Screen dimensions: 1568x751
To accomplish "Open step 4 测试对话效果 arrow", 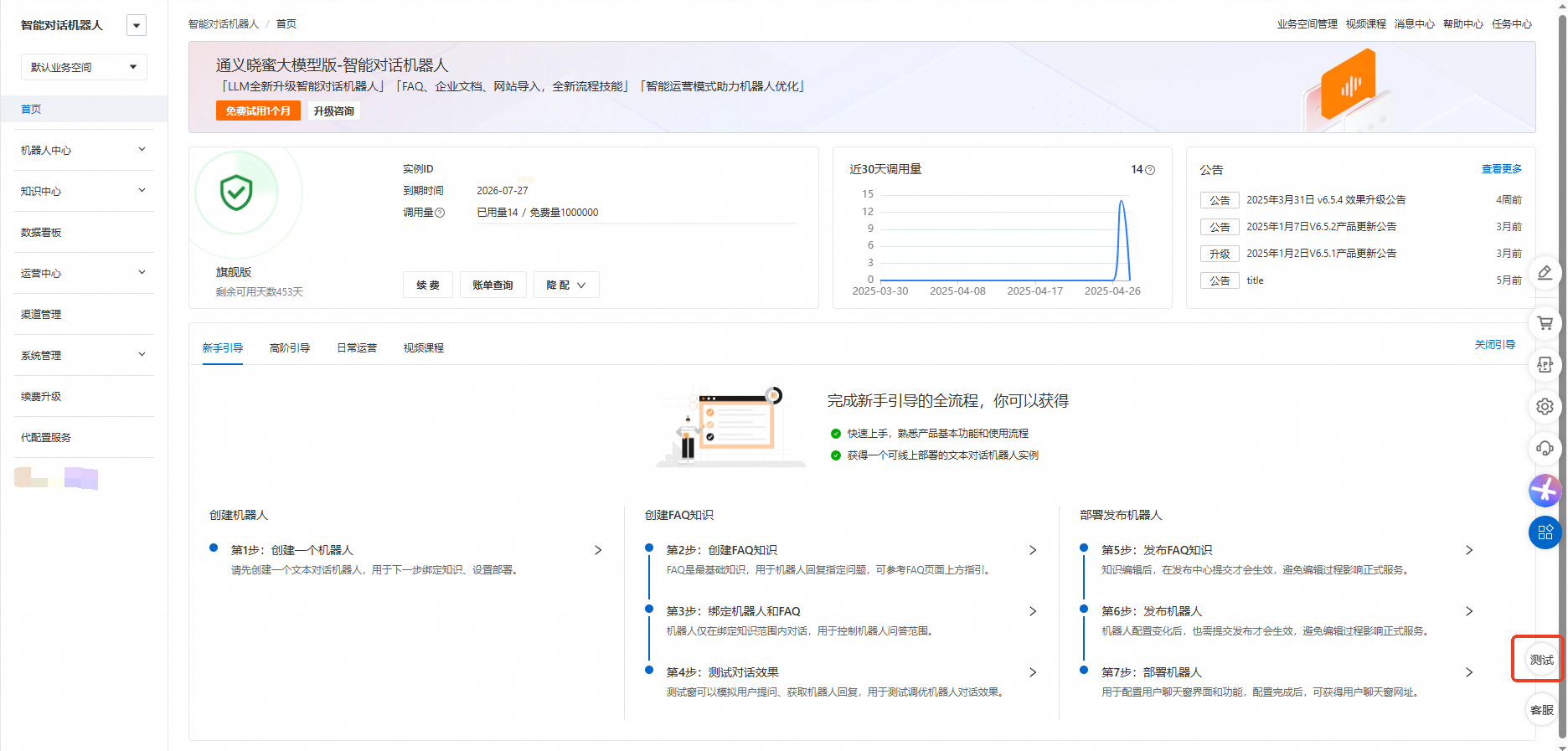I will click(x=1033, y=672).
